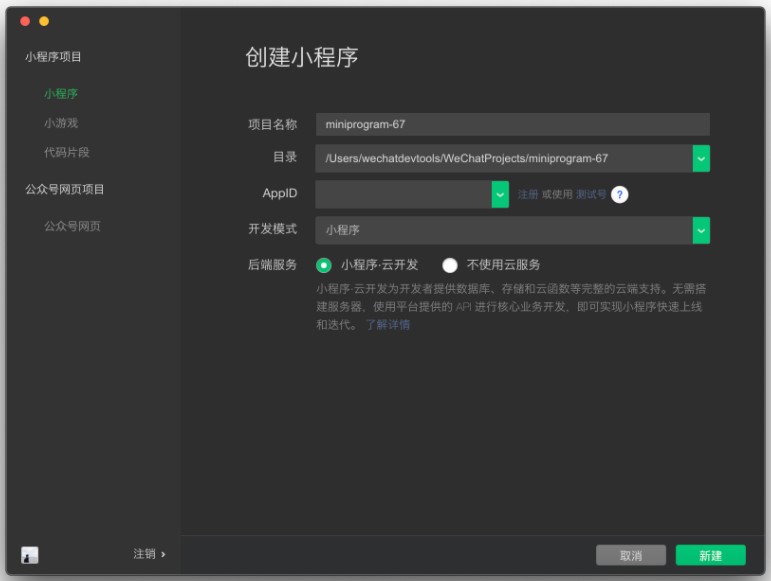Select 代码片段 in the sidebar

[67, 152]
